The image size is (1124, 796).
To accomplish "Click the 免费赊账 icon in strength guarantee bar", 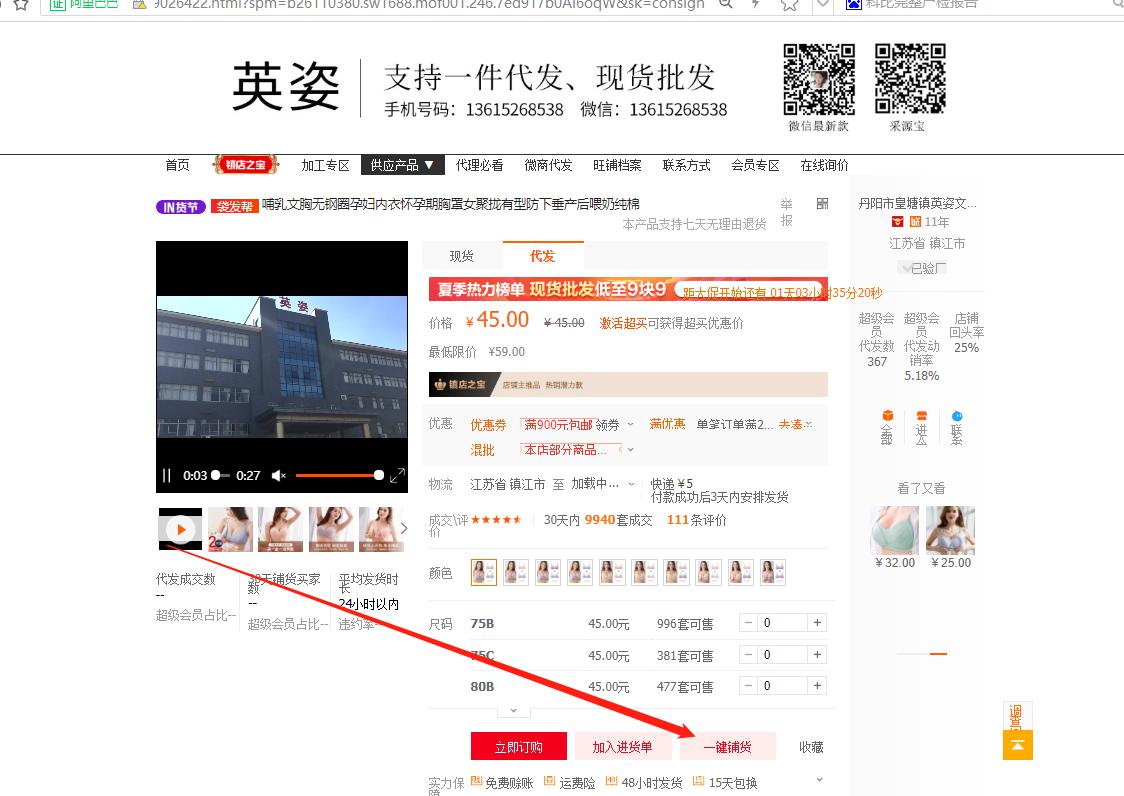I will [x=476, y=783].
